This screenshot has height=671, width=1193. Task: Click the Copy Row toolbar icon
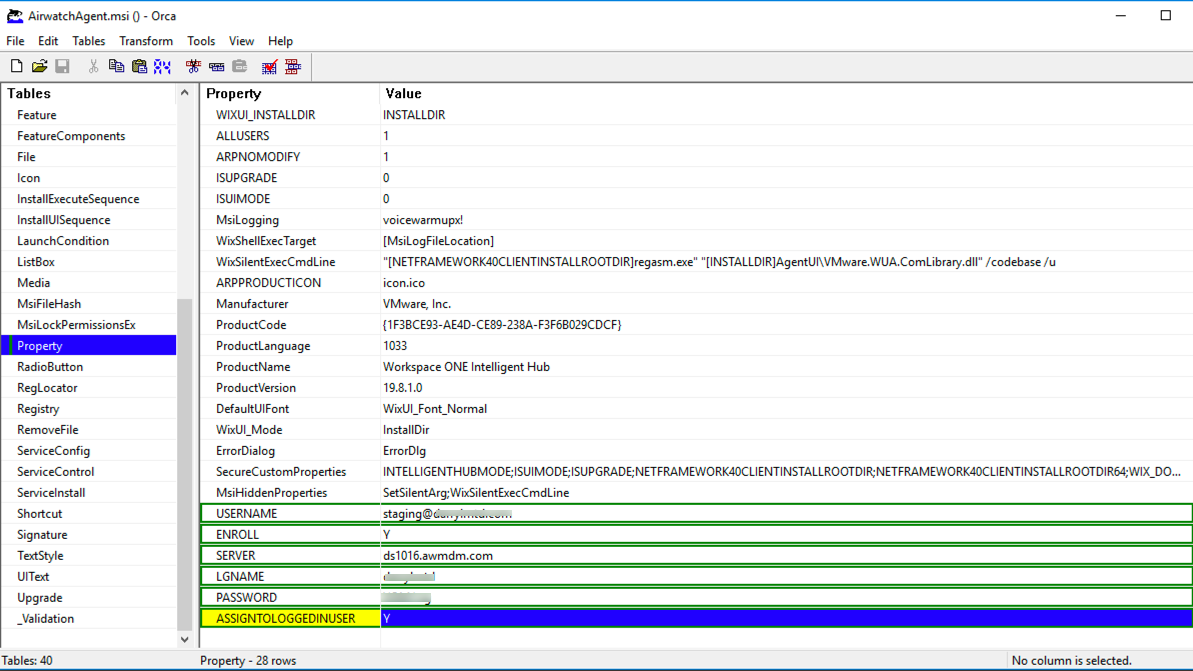point(216,66)
